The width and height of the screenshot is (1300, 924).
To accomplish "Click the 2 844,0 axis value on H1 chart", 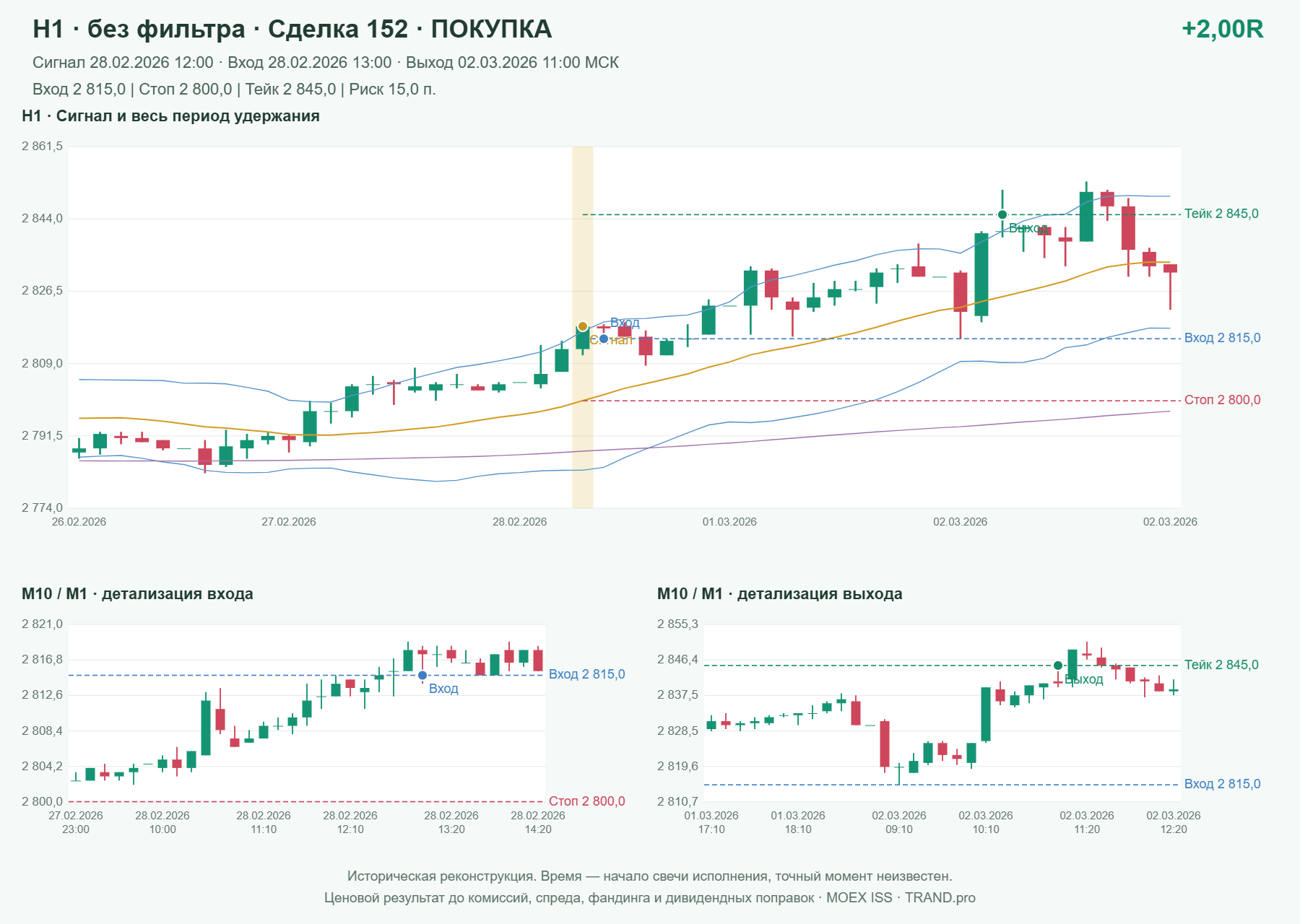I will 42,219.
